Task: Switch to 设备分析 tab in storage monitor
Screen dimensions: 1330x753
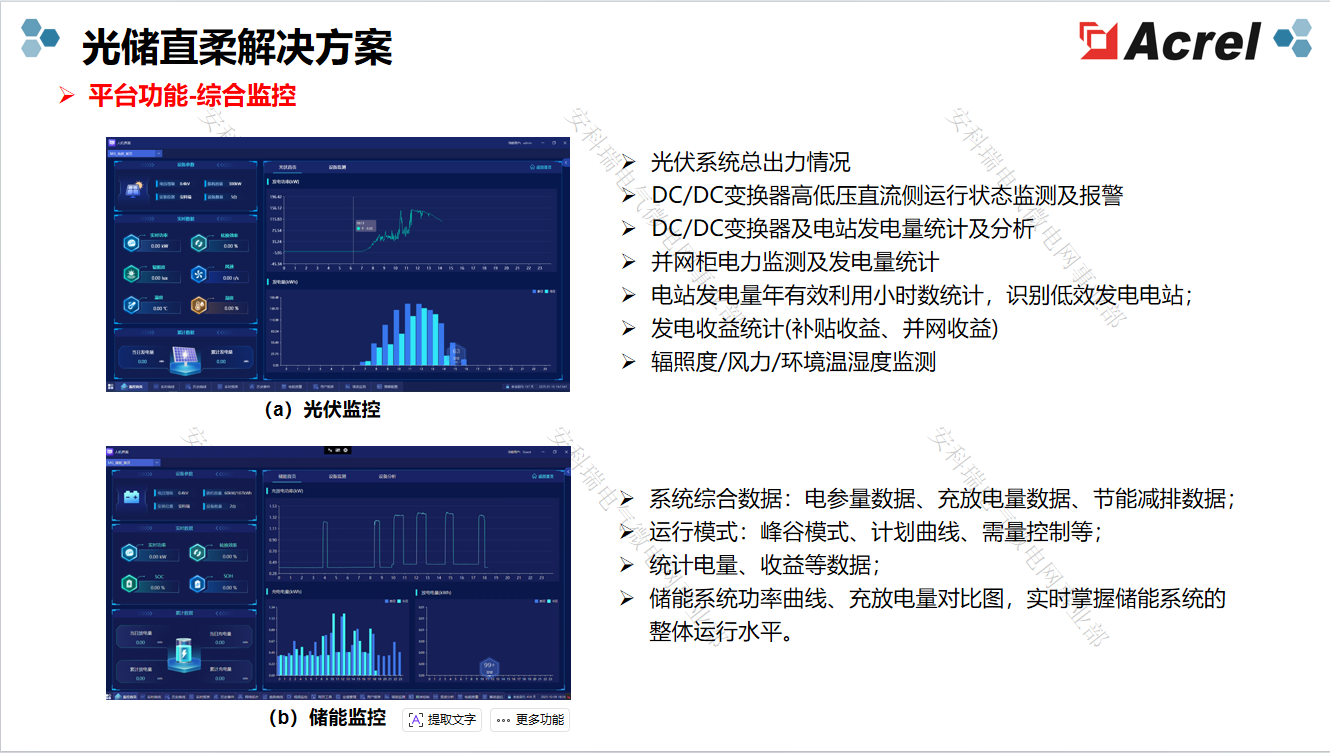Action: (387, 477)
